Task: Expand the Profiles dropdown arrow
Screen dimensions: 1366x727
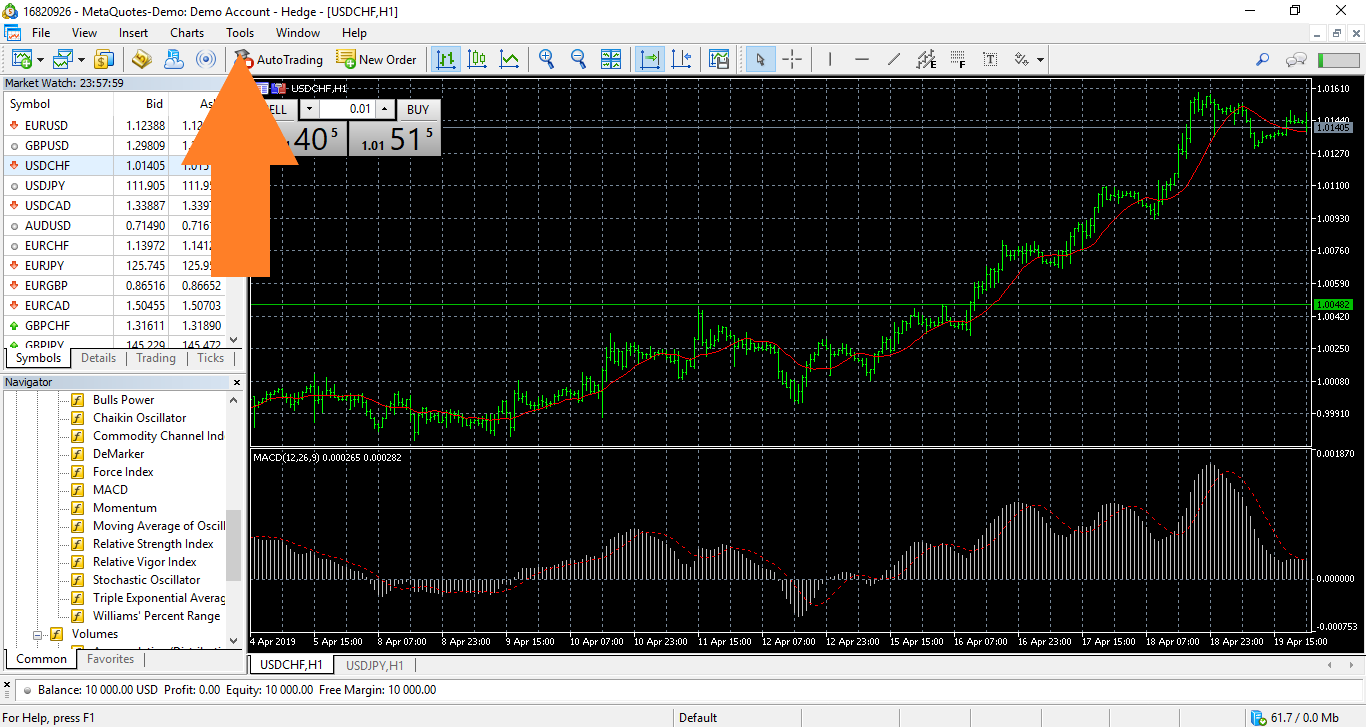Action: [82, 60]
